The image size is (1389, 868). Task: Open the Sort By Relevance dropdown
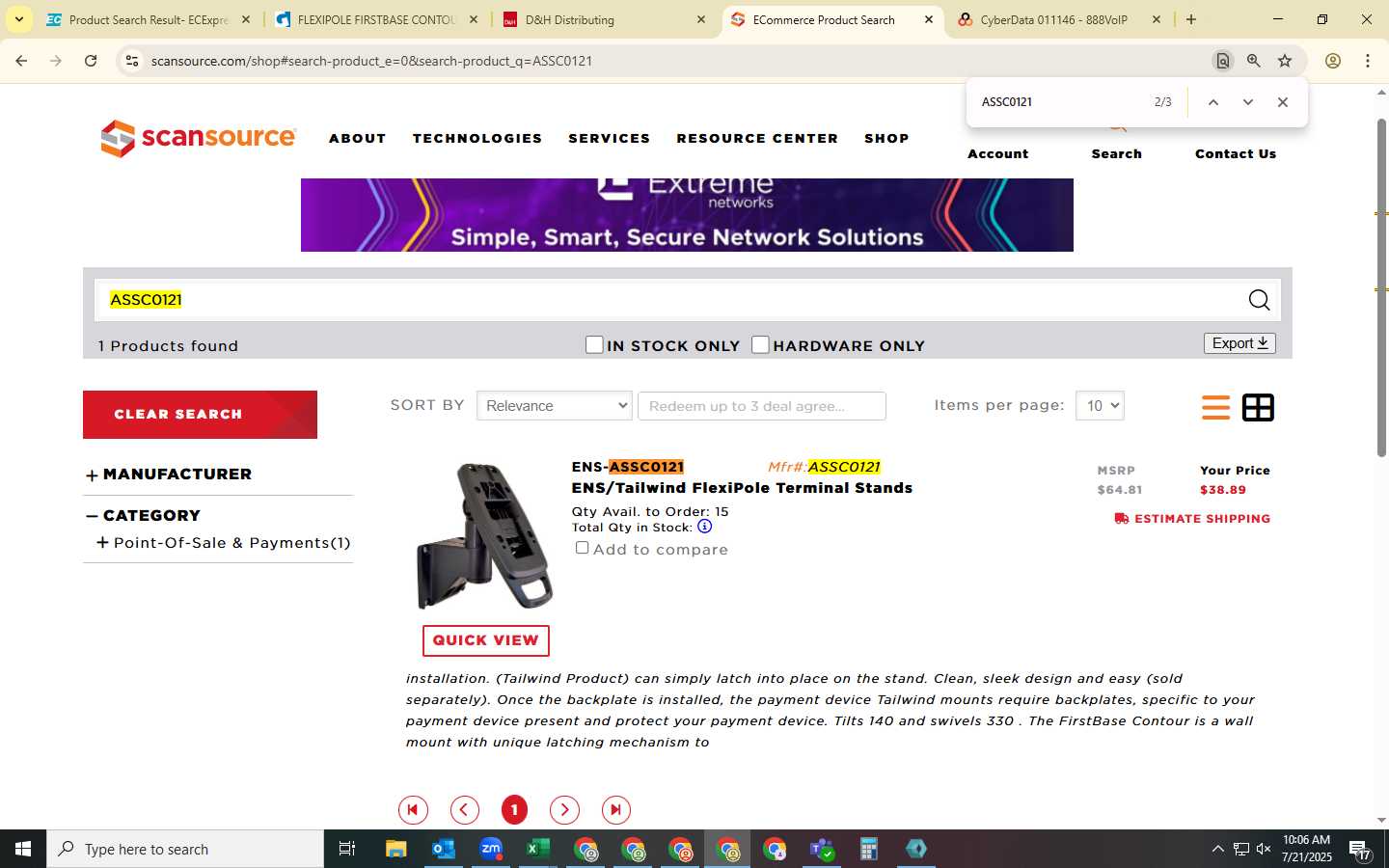pyautogui.click(x=554, y=406)
